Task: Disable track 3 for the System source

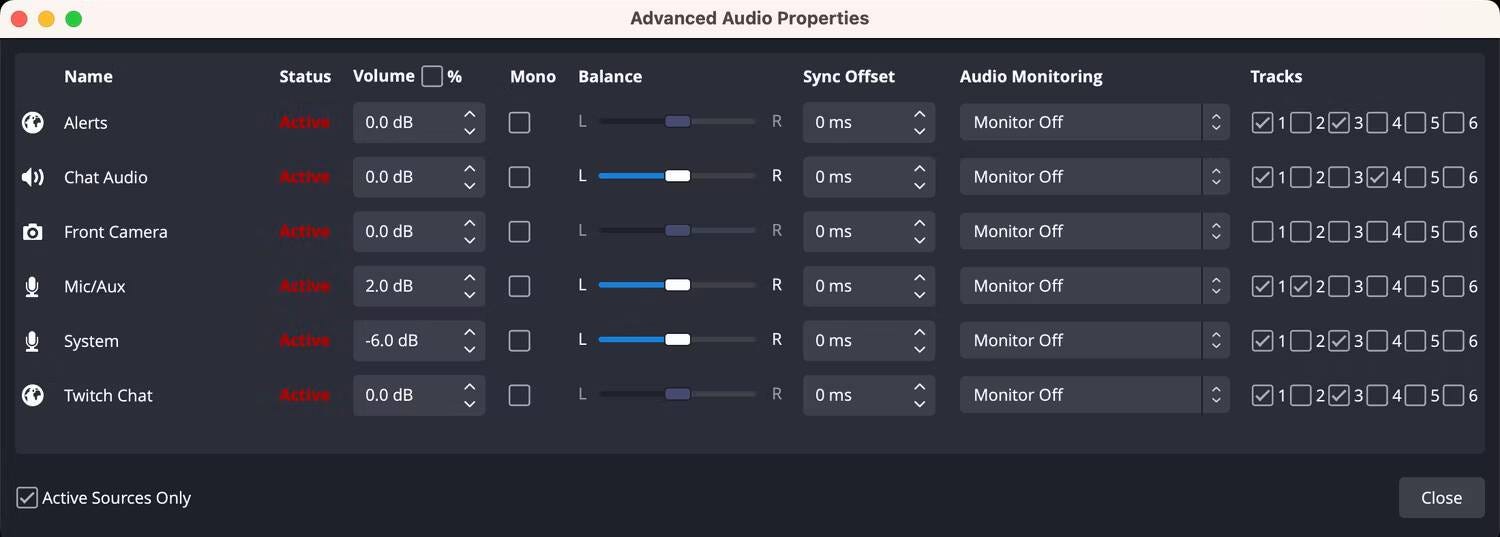Action: (x=1339, y=341)
